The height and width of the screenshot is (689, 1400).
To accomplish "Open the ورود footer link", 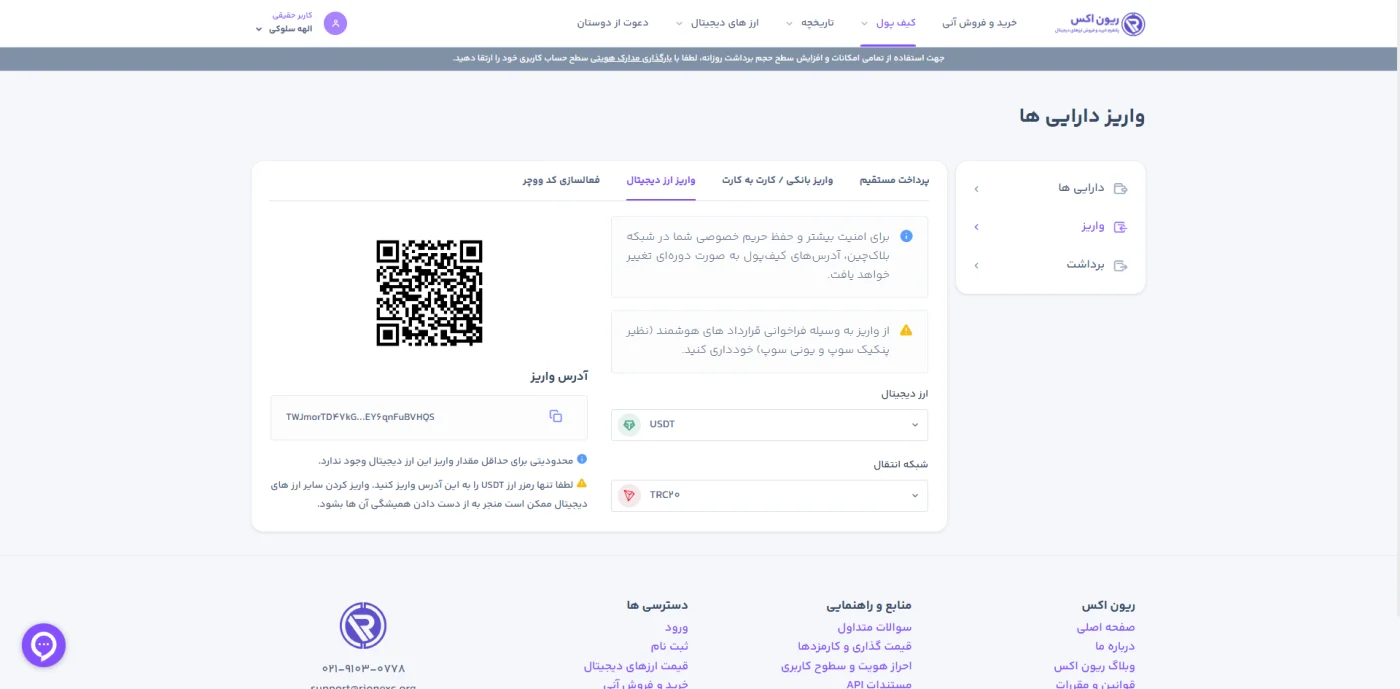I will click(x=676, y=627).
